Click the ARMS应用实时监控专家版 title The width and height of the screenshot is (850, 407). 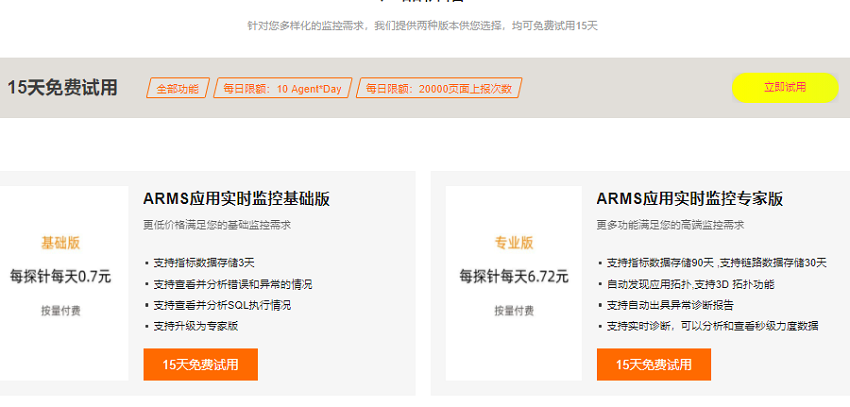click(x=690, y=199)
